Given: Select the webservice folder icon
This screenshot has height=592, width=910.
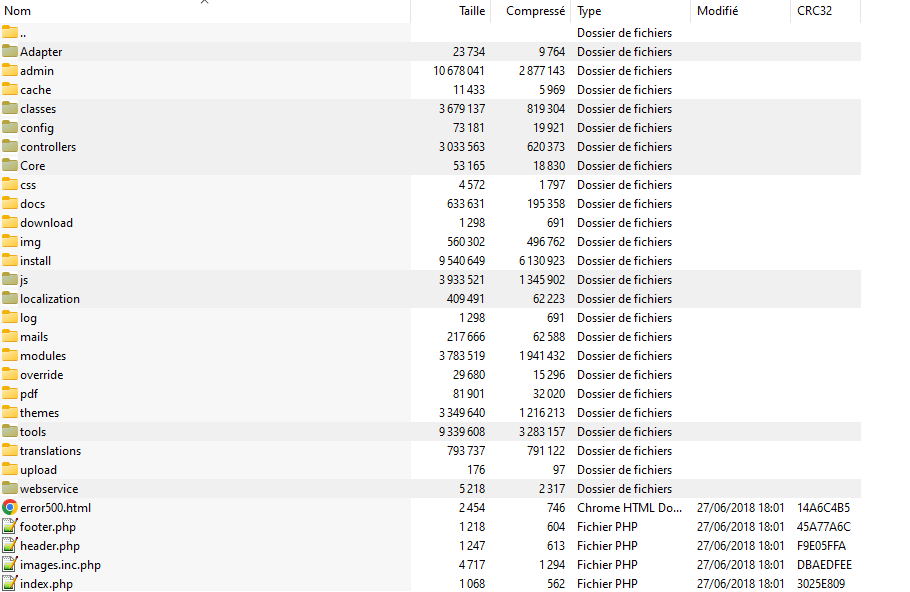Looking at the screenshot, I should (10, 488).
